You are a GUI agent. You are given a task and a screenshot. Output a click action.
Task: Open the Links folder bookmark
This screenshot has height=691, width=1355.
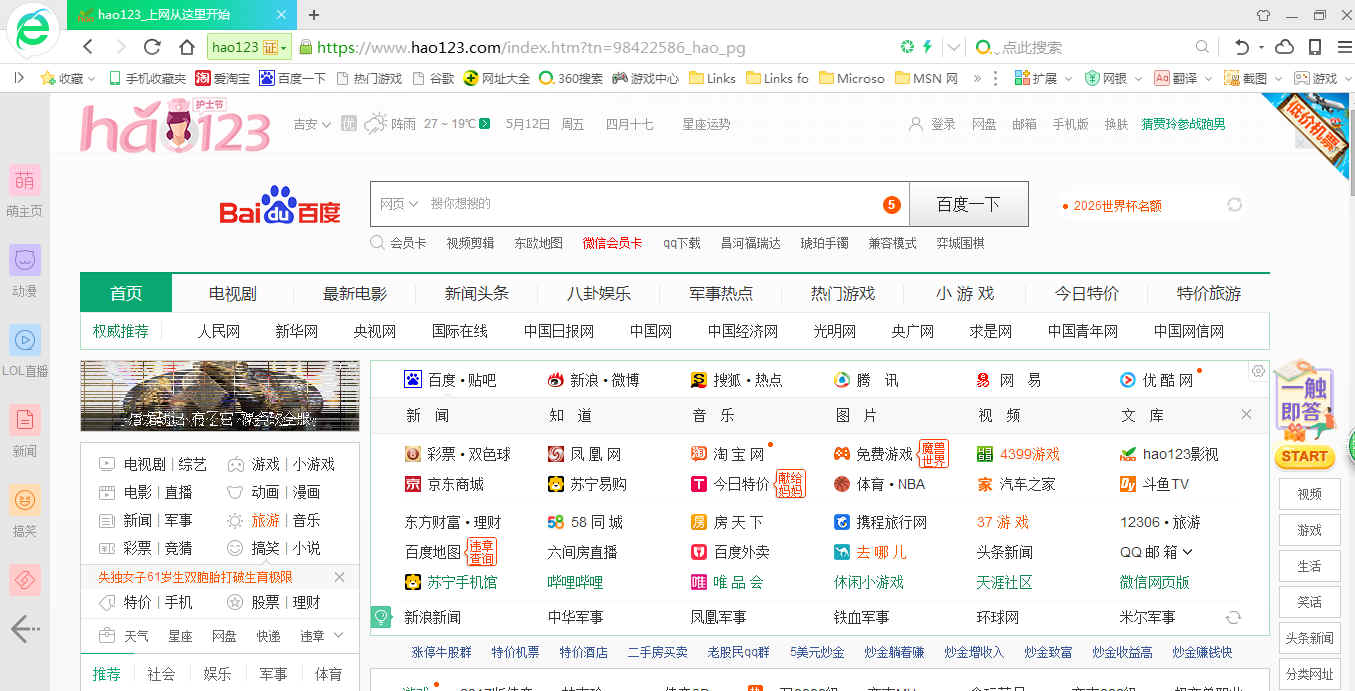click(x=711, y=78)
